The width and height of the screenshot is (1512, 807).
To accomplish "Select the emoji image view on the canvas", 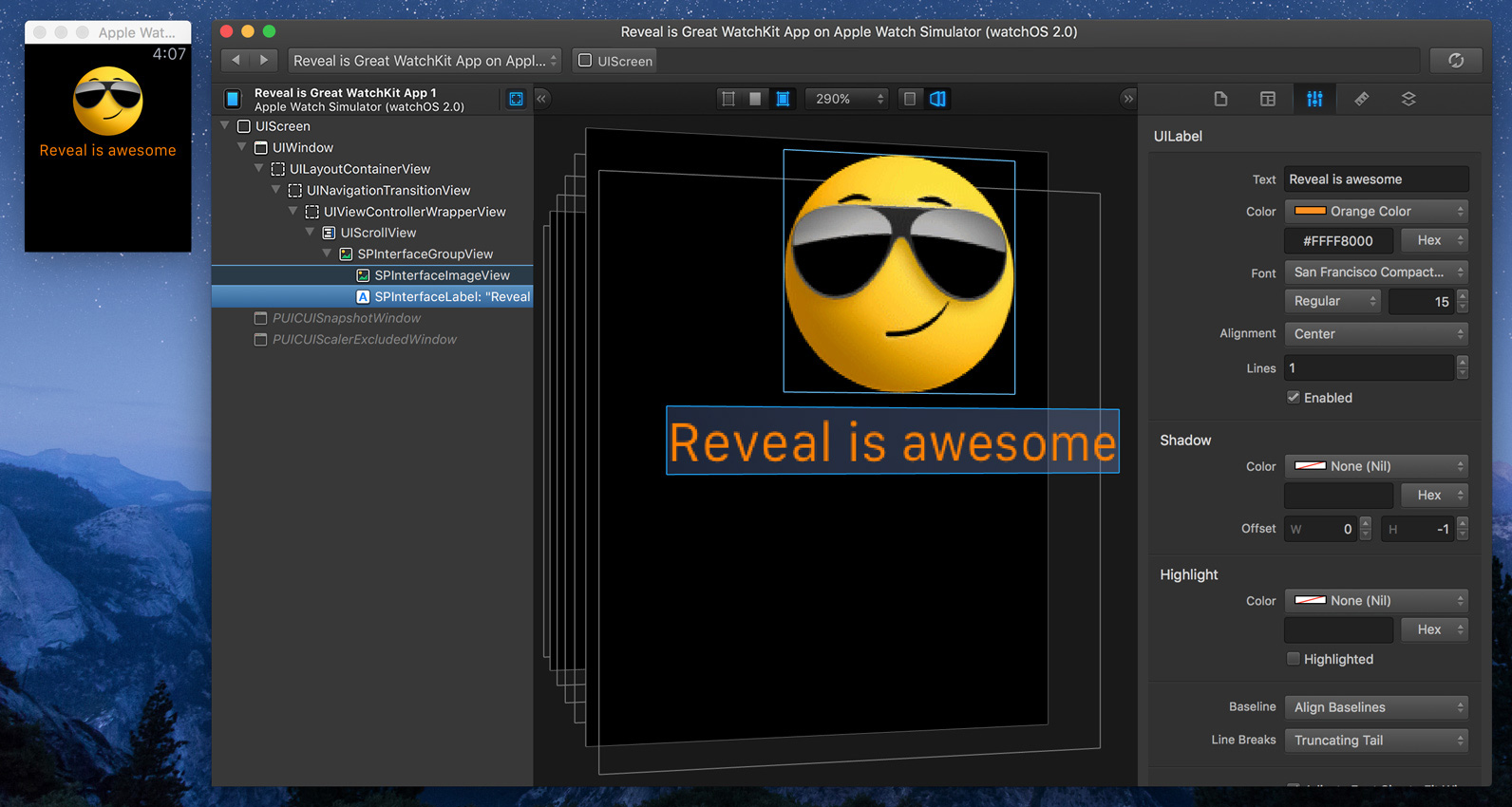I will pyautogui.click(x=899, y=272).
